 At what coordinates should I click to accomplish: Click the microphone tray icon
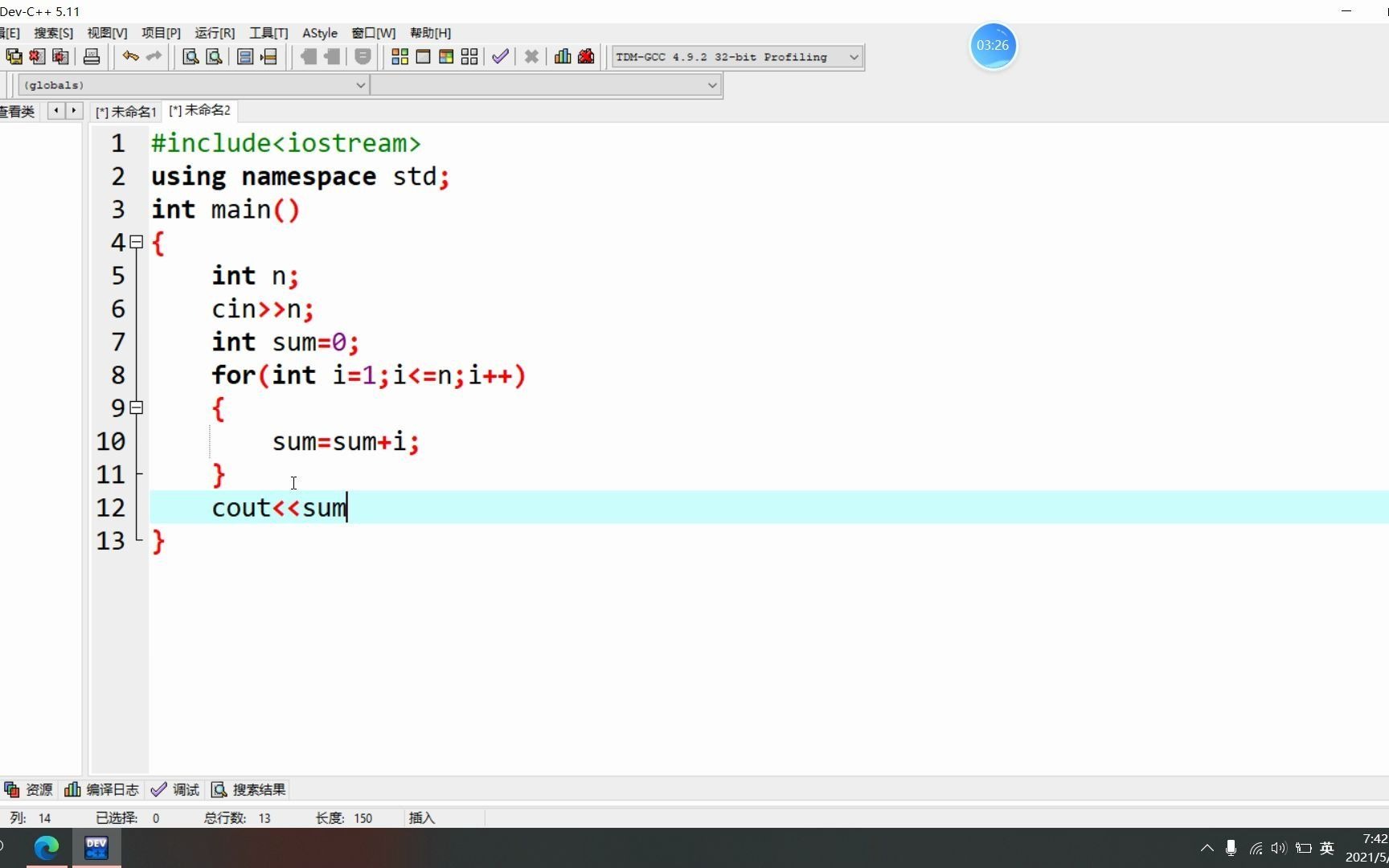click(1231, 848)
